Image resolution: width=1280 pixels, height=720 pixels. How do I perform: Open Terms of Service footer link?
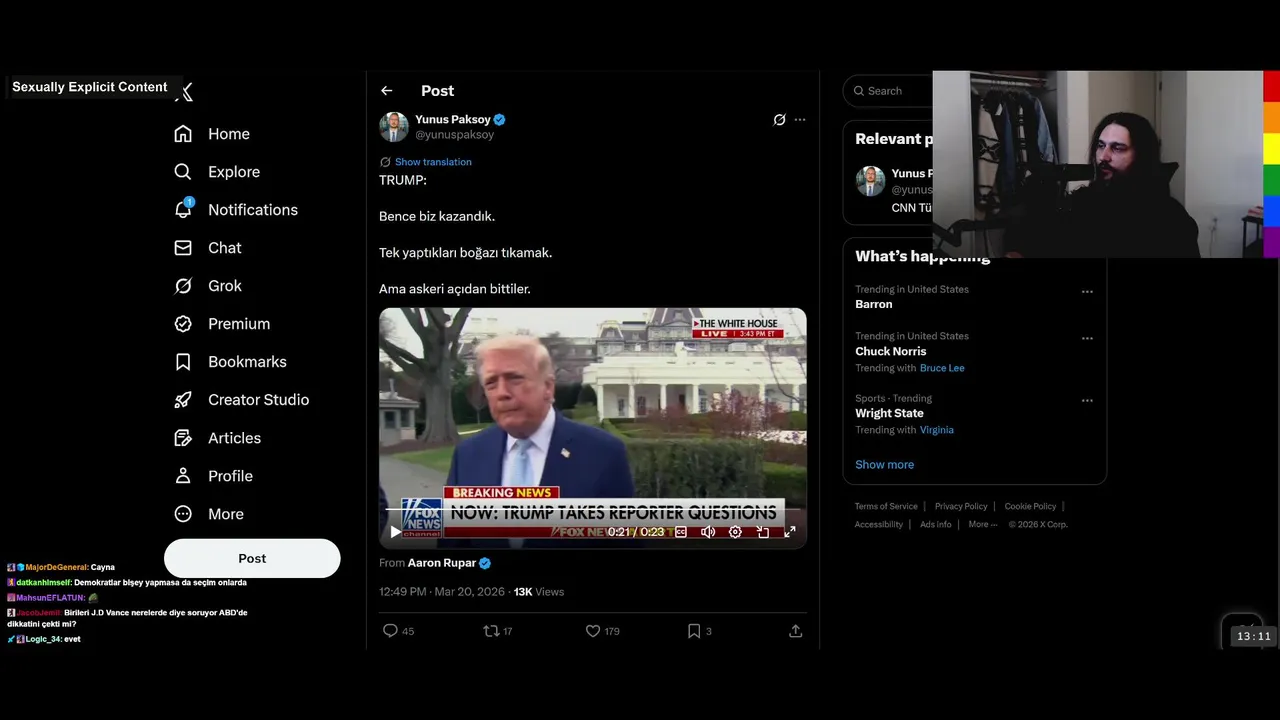point(886,507)
